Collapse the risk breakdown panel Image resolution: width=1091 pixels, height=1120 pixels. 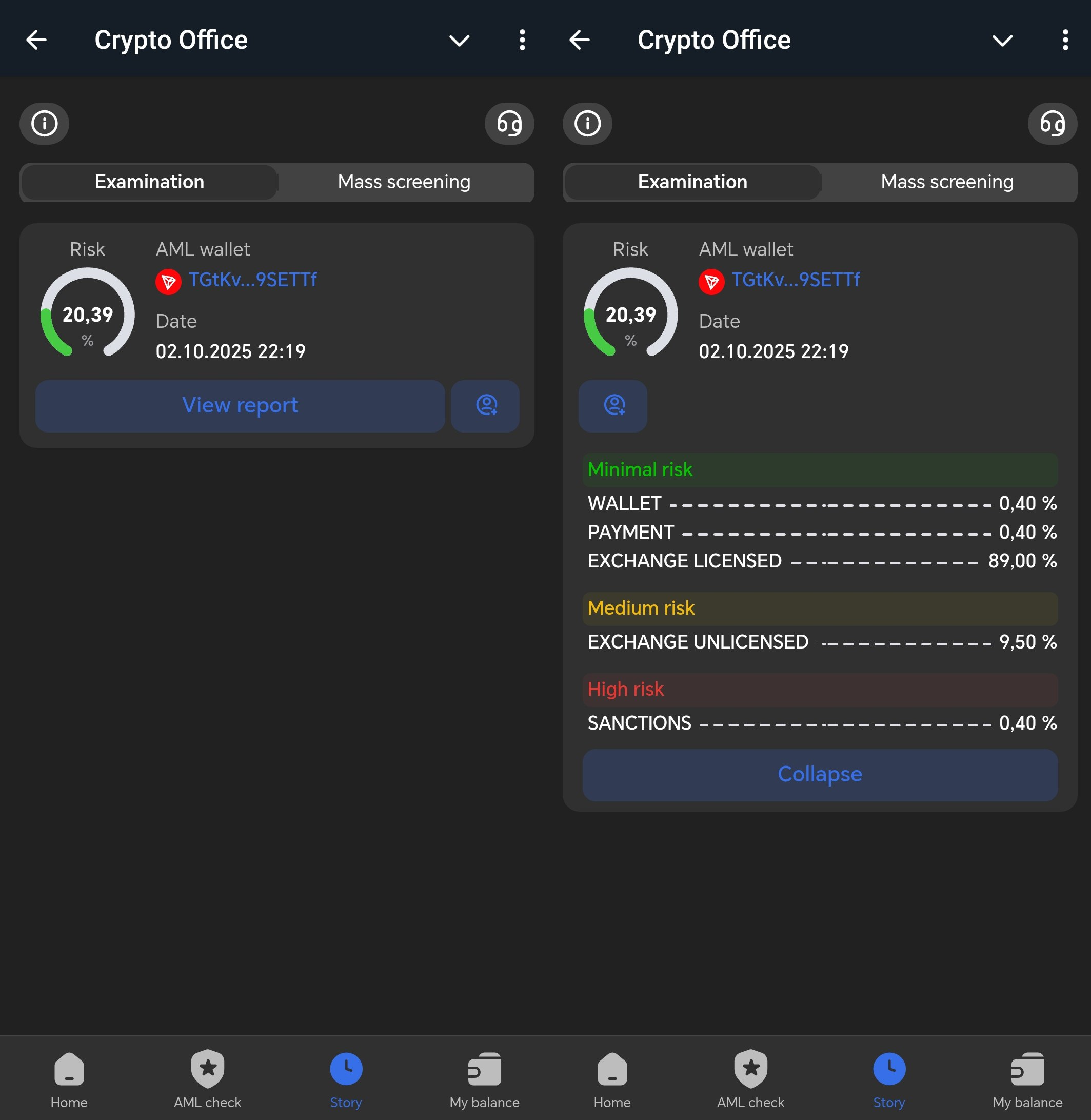pyautogui.click(x=819, y=774)
